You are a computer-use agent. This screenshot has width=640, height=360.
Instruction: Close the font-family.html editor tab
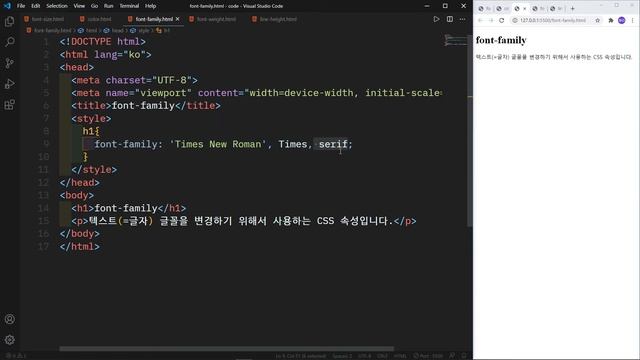pos(178,19)
